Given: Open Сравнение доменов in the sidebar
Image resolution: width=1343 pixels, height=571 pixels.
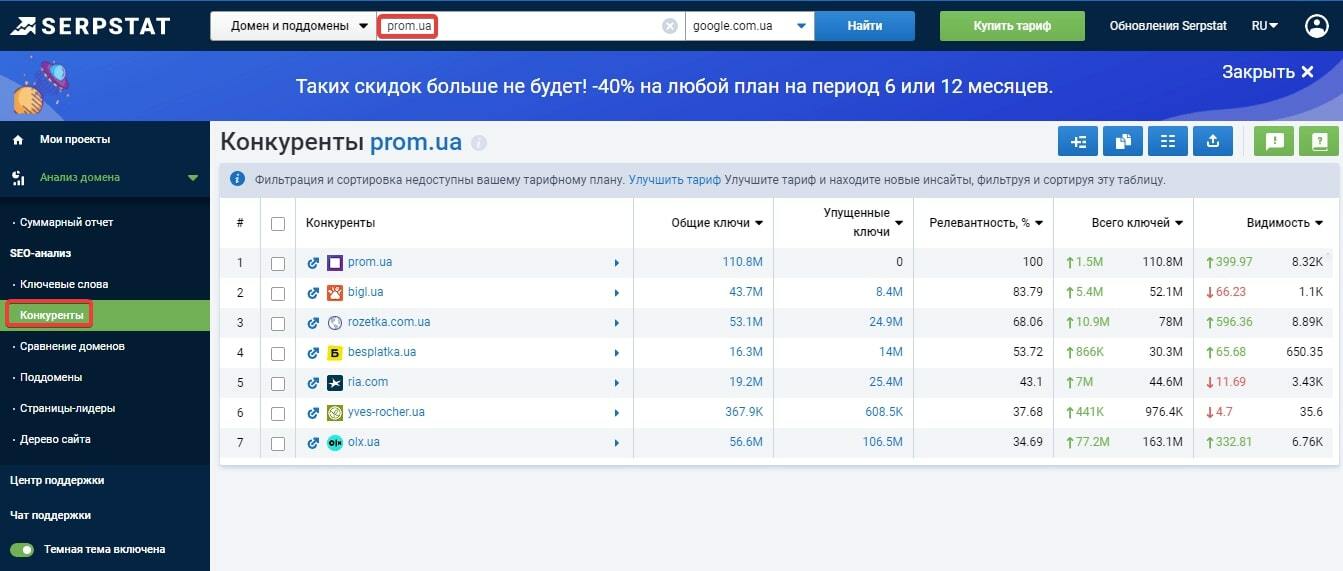Looking at the screenshot, I should (x=72, y=347).
